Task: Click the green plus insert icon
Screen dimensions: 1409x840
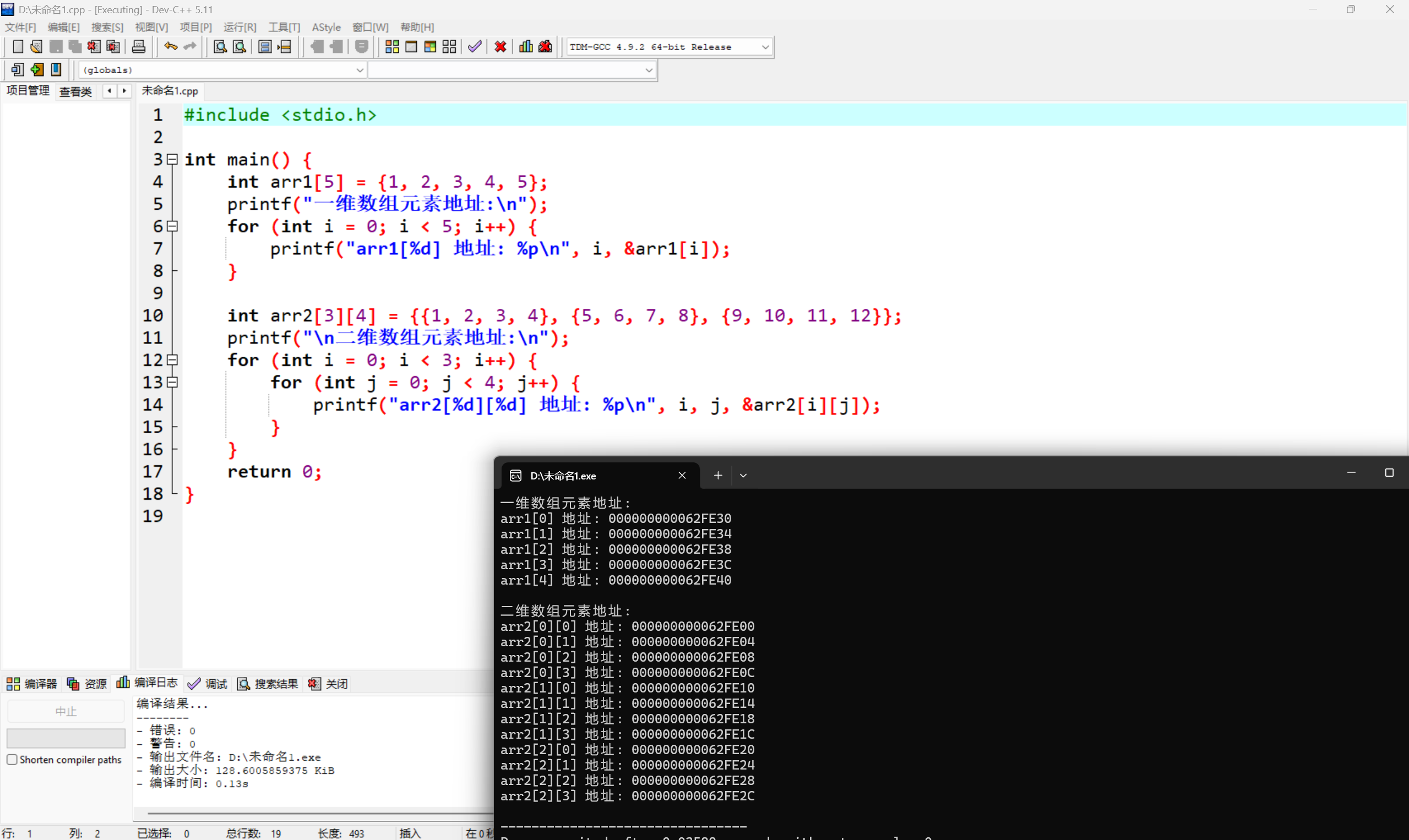Action: 37,69
